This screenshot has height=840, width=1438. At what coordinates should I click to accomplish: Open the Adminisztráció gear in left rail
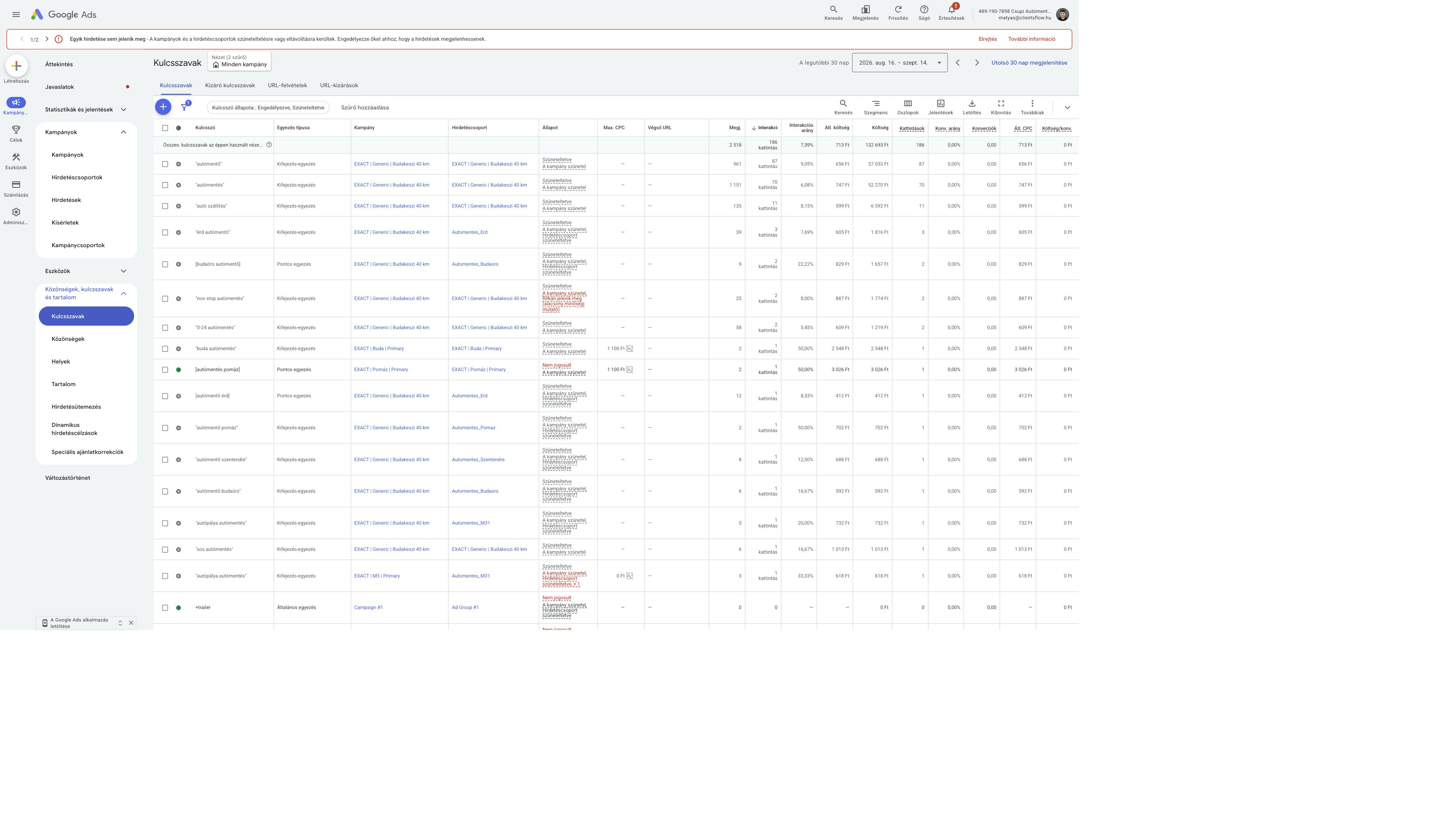pyautogui.click(x=16, y=216)
